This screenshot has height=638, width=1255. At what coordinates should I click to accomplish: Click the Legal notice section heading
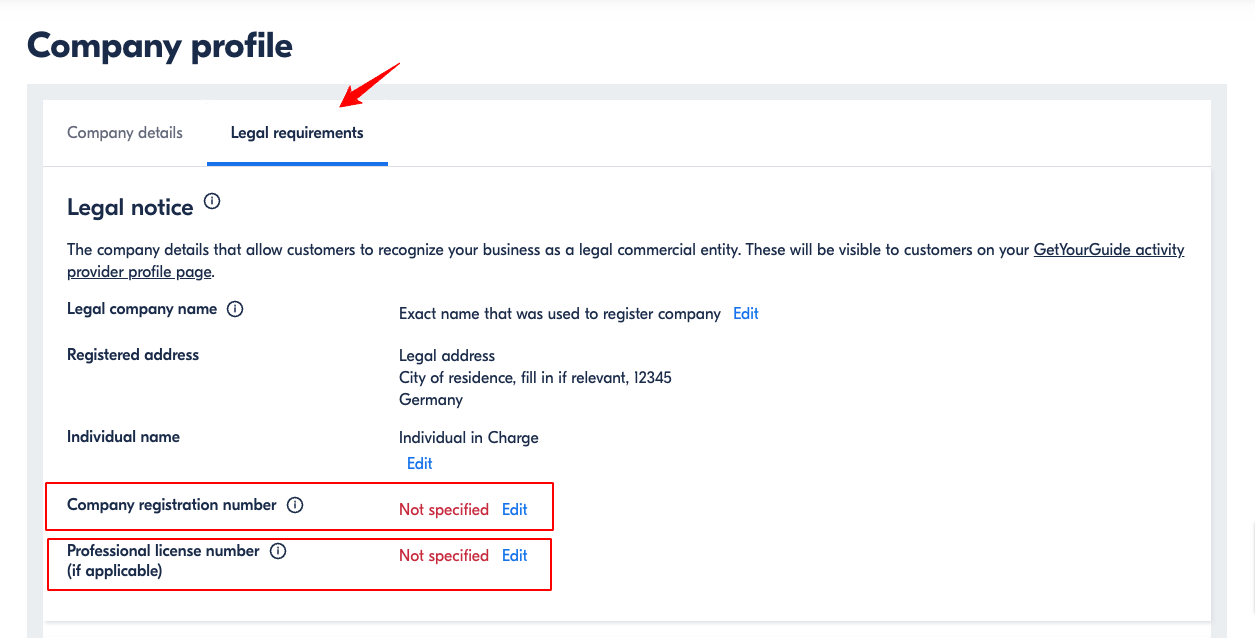(130, 207)
